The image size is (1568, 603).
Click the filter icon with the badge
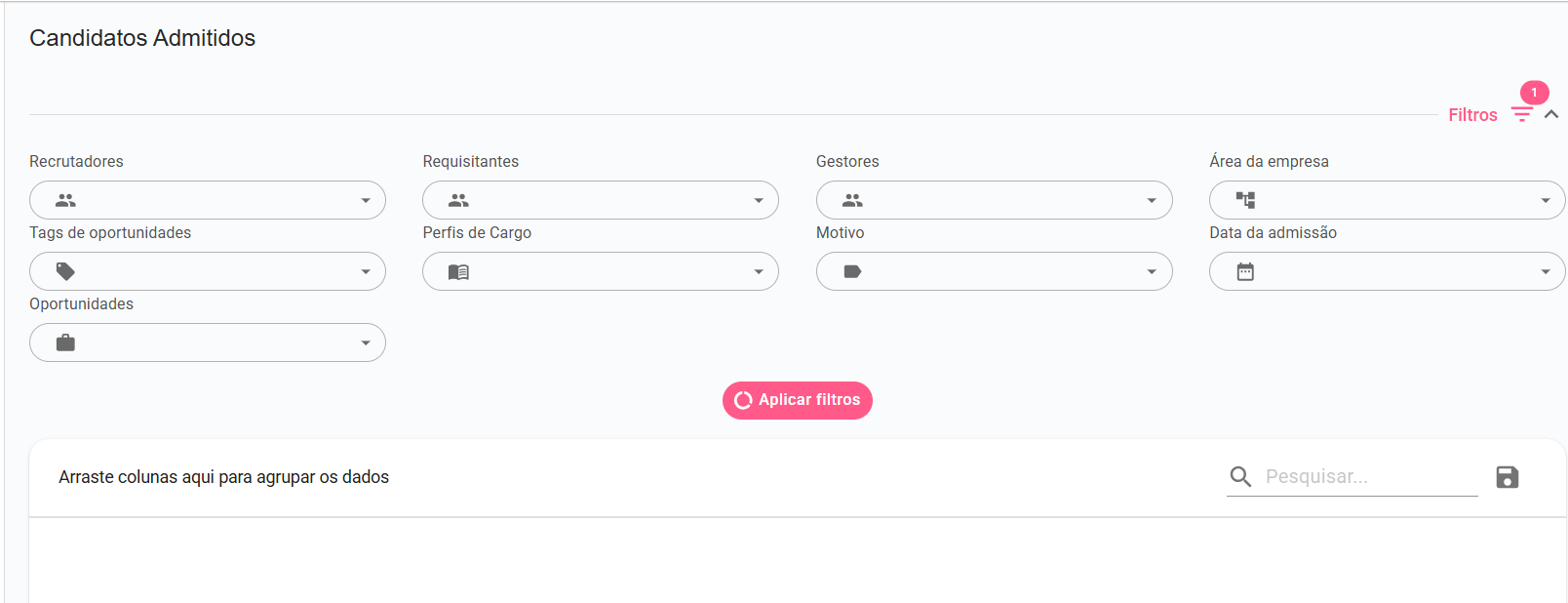pyautogui.click(x=1522, y=114)
